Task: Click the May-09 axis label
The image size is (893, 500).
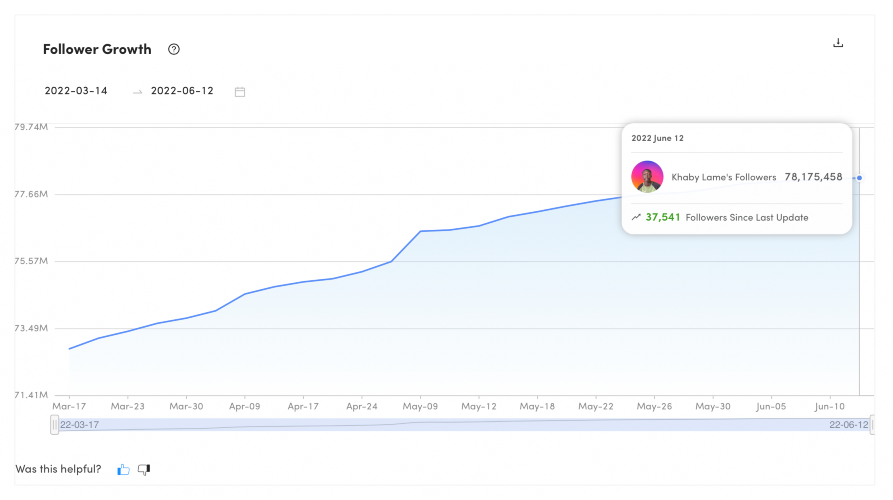Action: tap(420, 407)
